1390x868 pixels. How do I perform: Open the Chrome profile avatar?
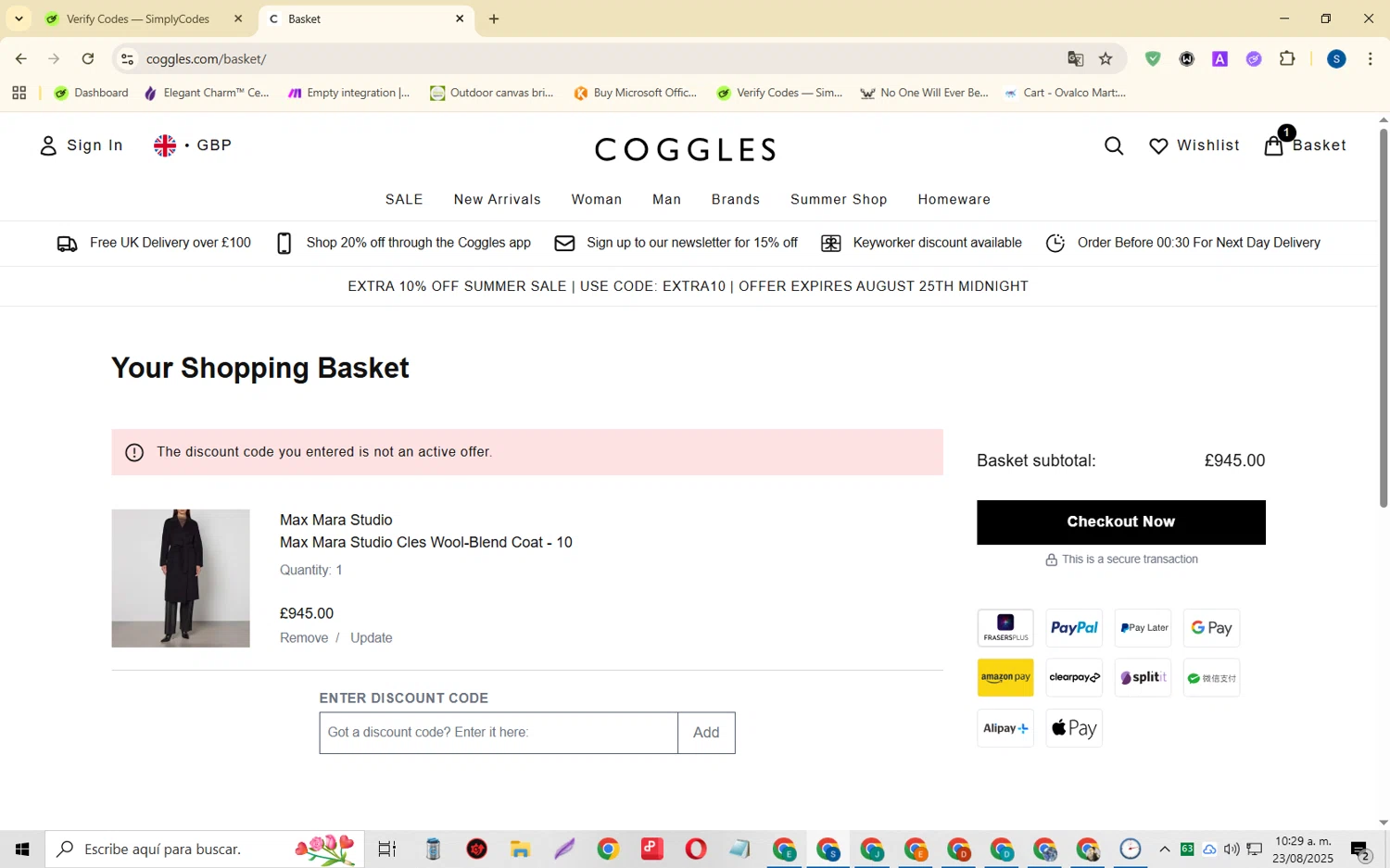(1336, 58)
